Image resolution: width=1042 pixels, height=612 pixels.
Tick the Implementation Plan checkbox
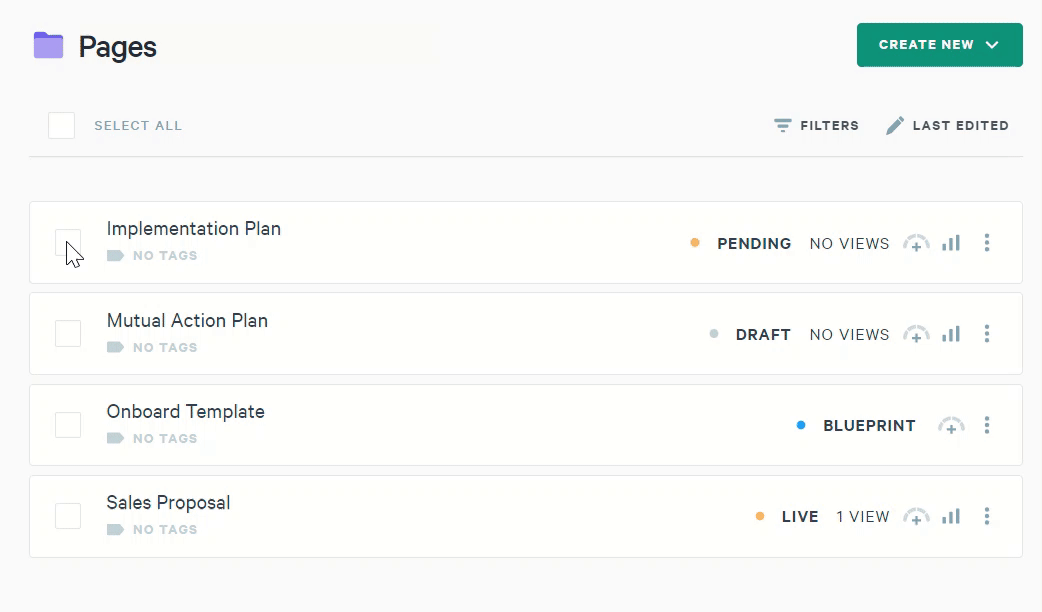[x=68, y=243]
